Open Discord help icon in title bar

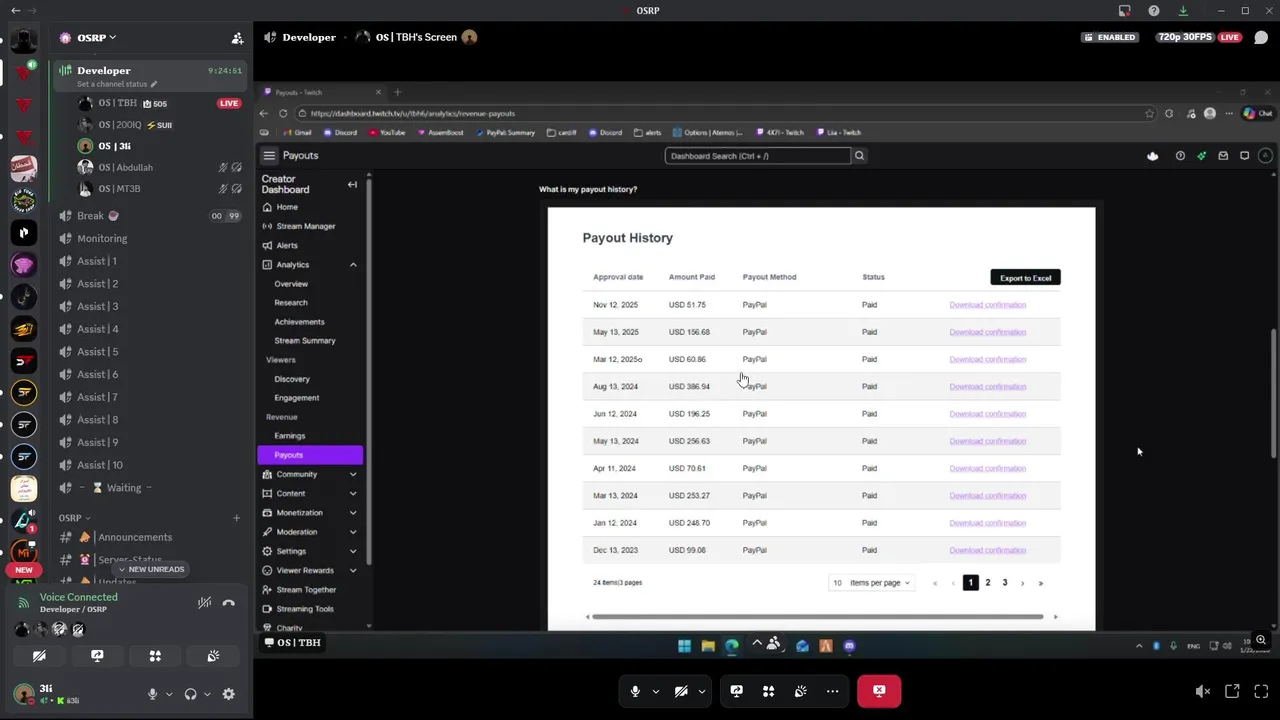coord(1154,10)
